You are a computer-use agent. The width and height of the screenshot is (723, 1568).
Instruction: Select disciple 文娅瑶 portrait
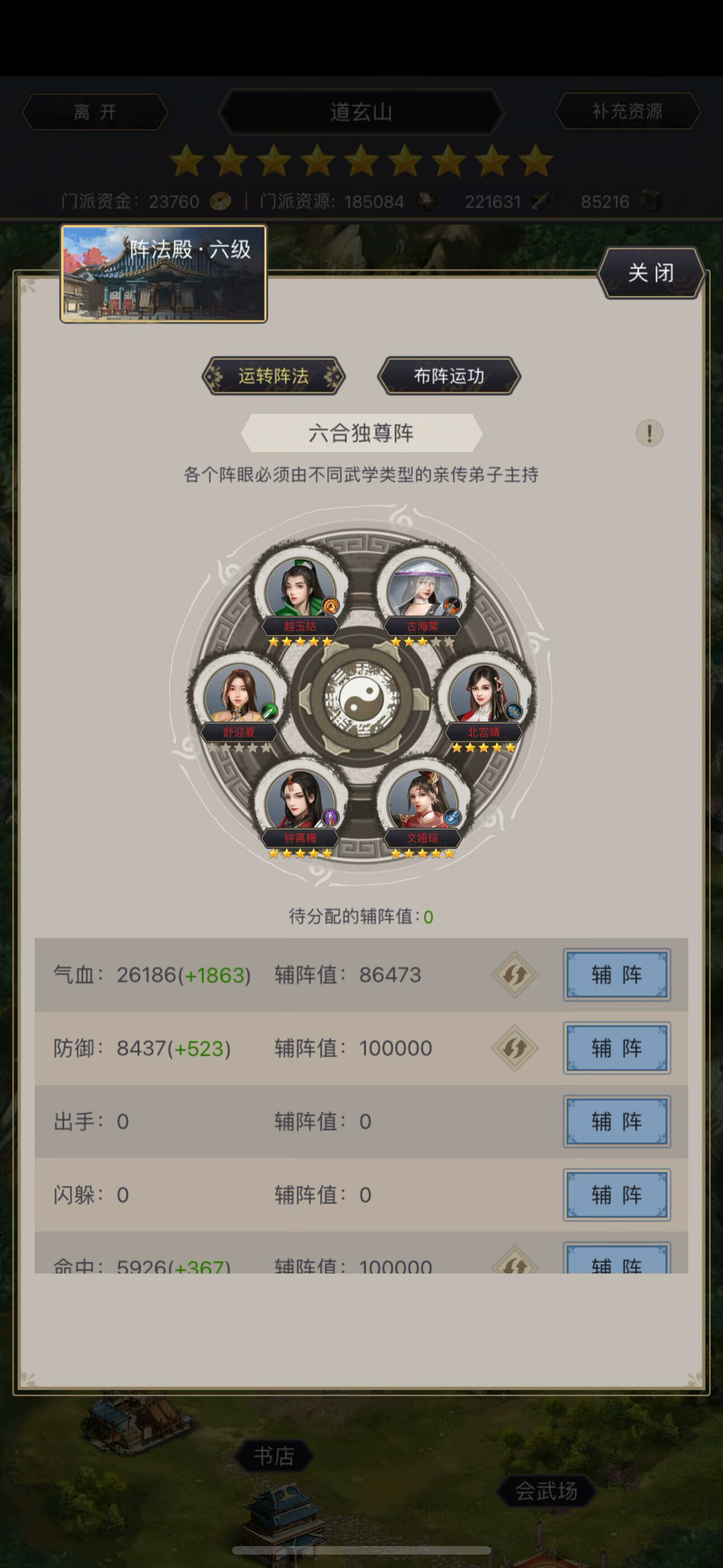click(423, 800)
